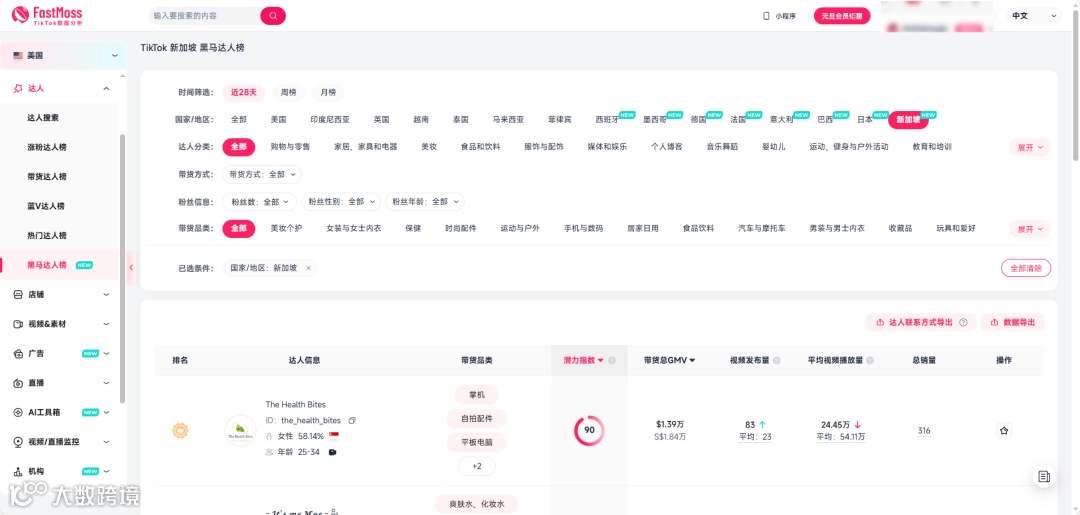
Task: Open the 粉丝性别：全部 dropdown
Action: [342, 202]
